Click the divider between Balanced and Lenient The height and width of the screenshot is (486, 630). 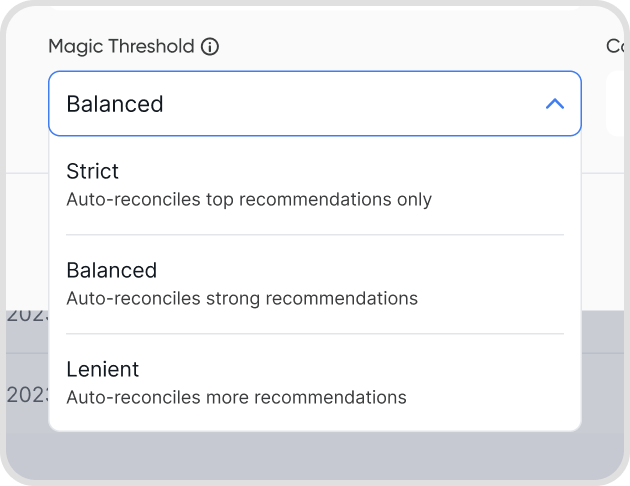pyautogui.click(x=314, y=334)
